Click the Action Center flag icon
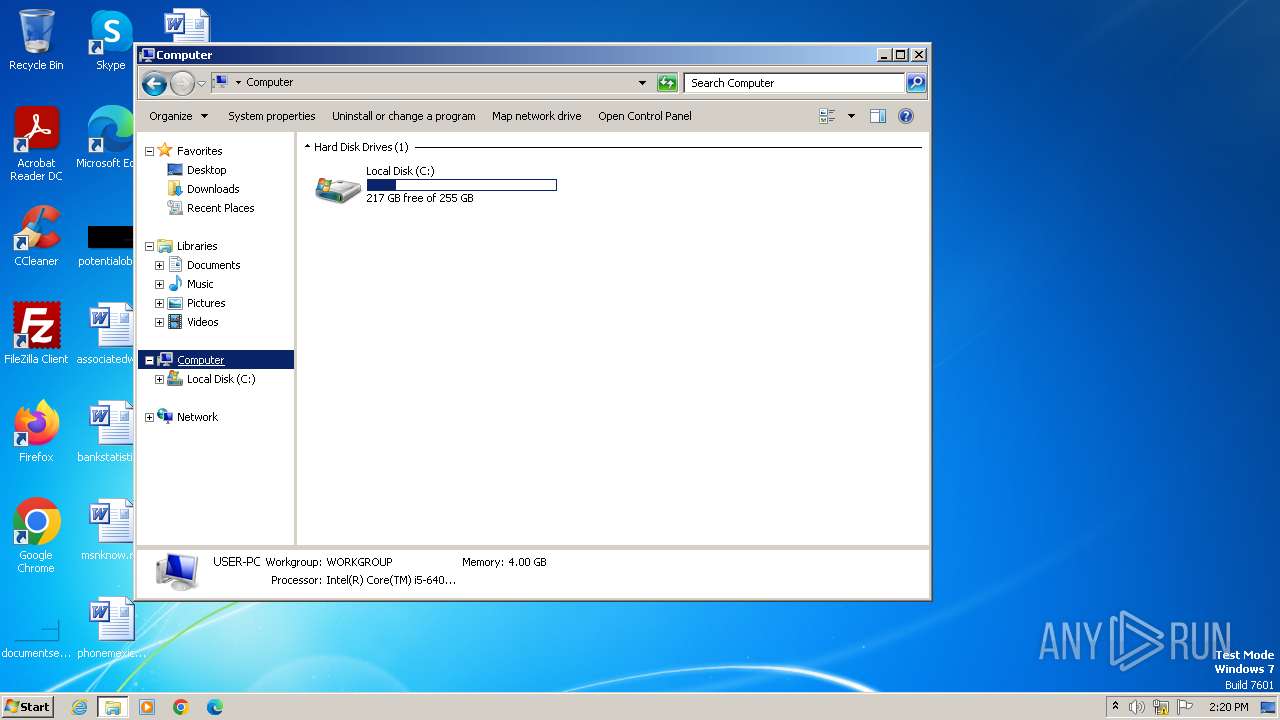Image resolution: width=1280 pixels, height=720 pixels. click(x=1185, y=707)
